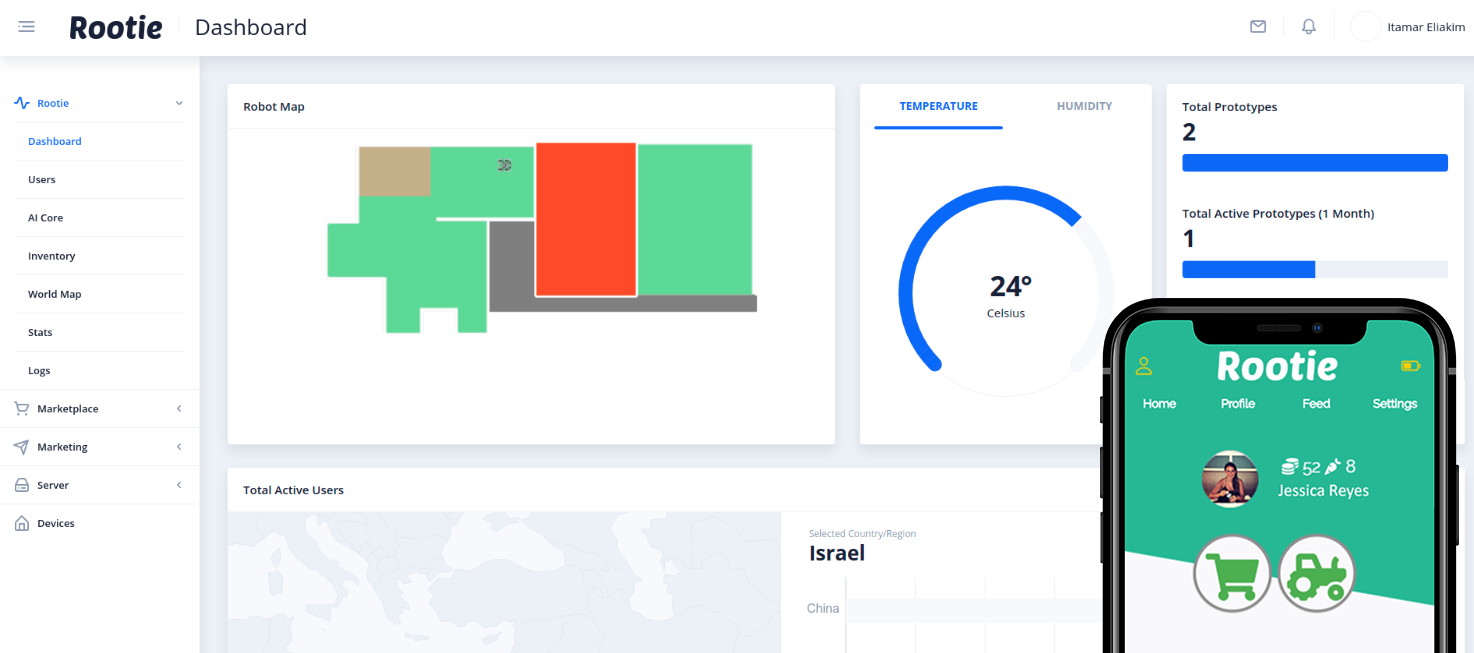Tap the Jessica Reyes name text

tap(1323, 491)
